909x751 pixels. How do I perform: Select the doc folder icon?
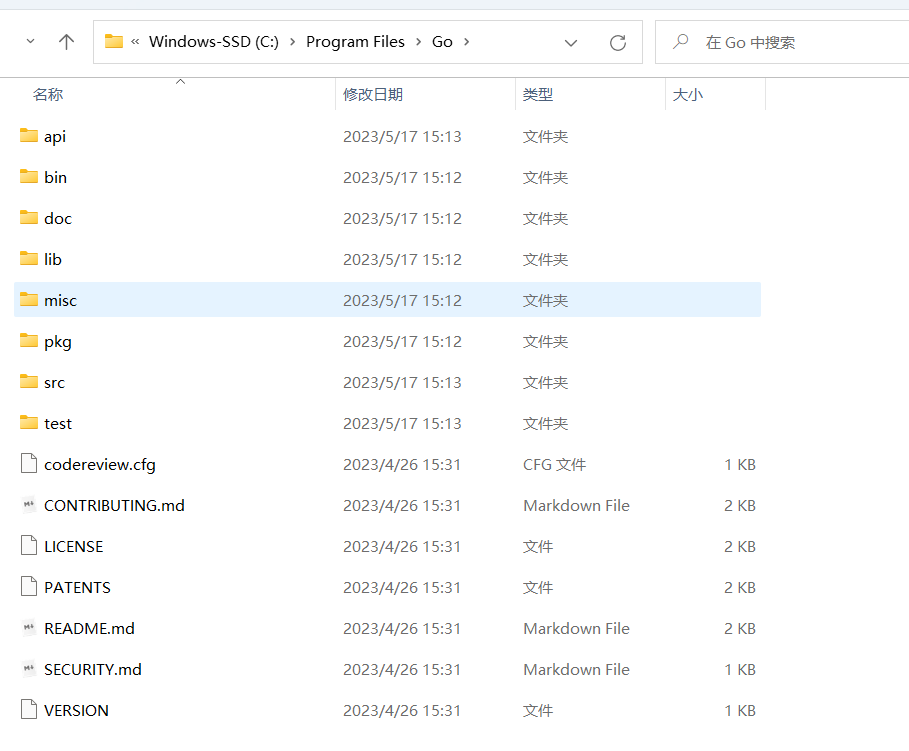(x=29, y=217)
